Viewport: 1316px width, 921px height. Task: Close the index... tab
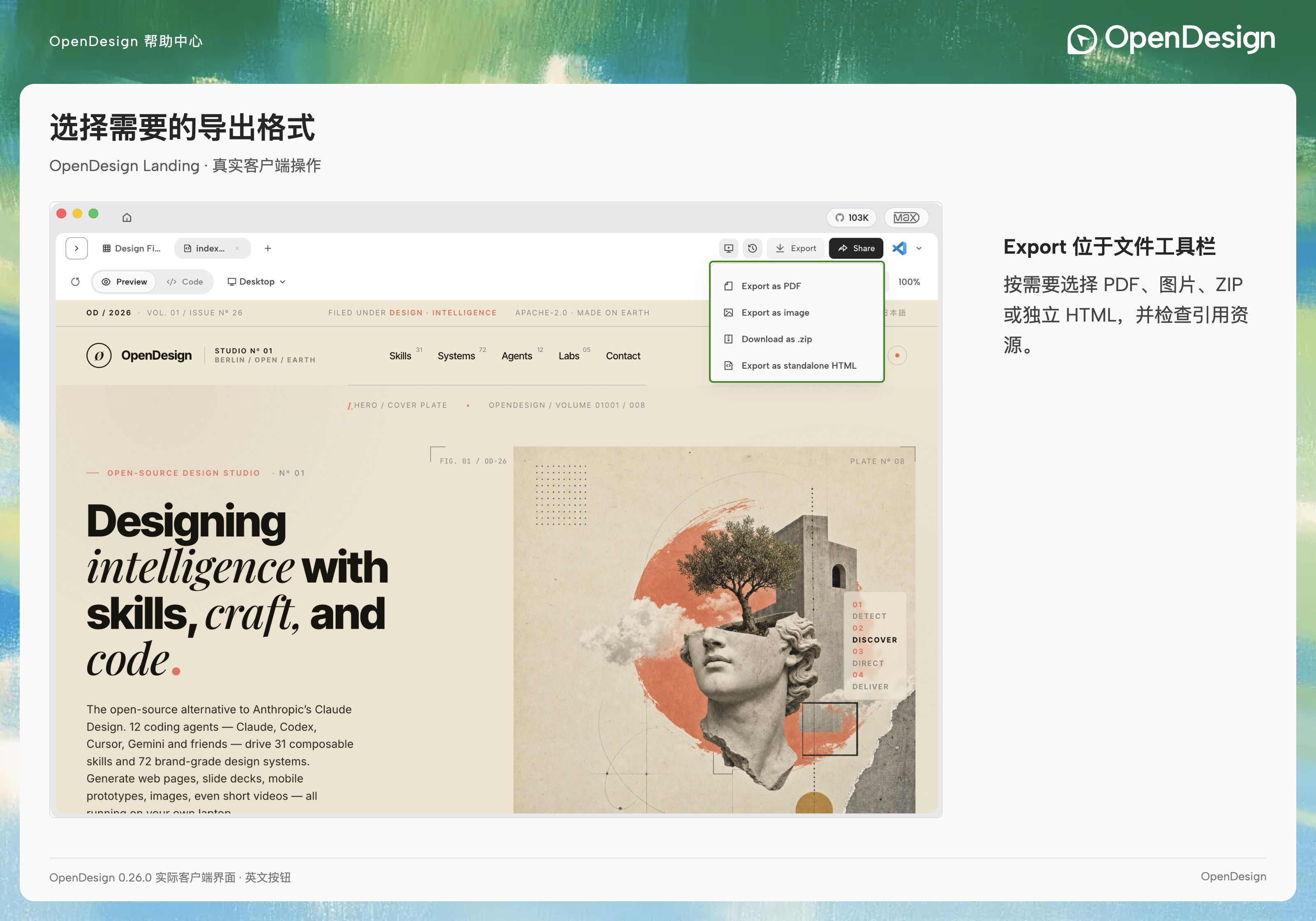click(x=237, y=248)
